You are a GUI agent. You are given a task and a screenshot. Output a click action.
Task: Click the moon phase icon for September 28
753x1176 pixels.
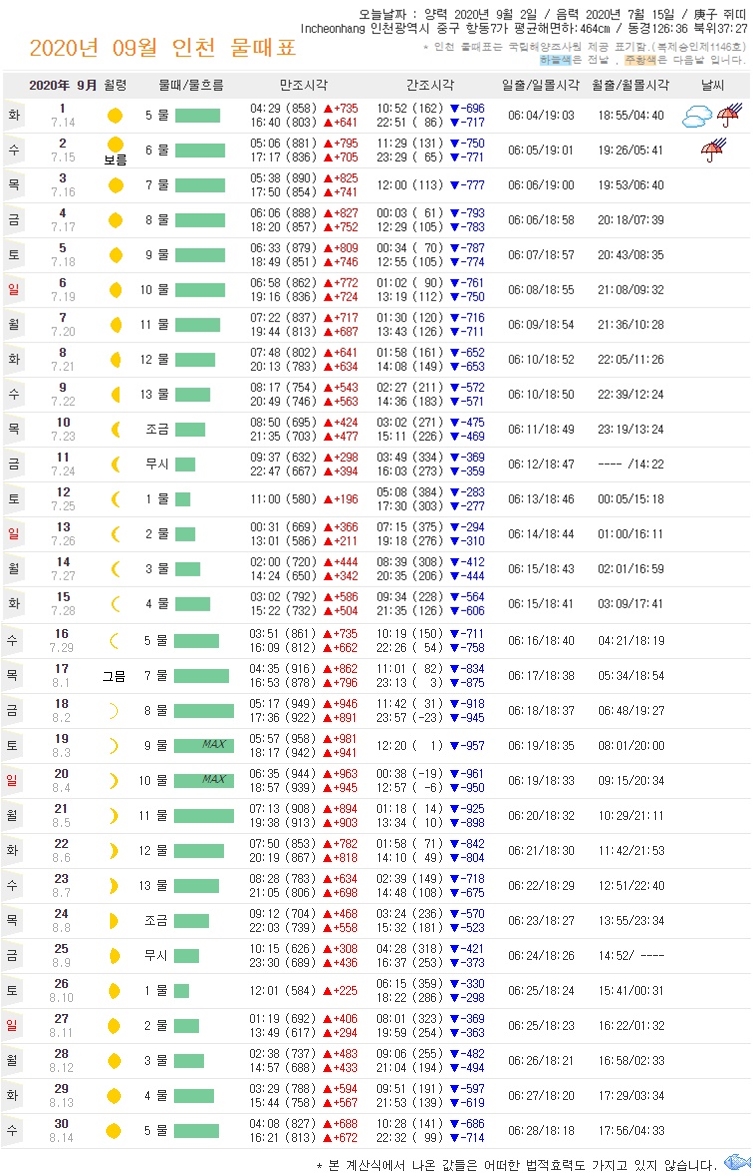click(114, 1060)
